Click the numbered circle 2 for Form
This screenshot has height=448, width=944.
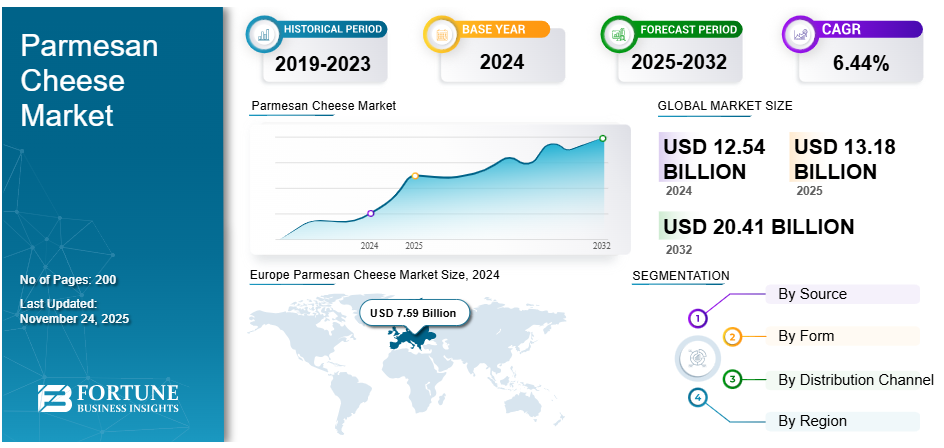[732, 337]
